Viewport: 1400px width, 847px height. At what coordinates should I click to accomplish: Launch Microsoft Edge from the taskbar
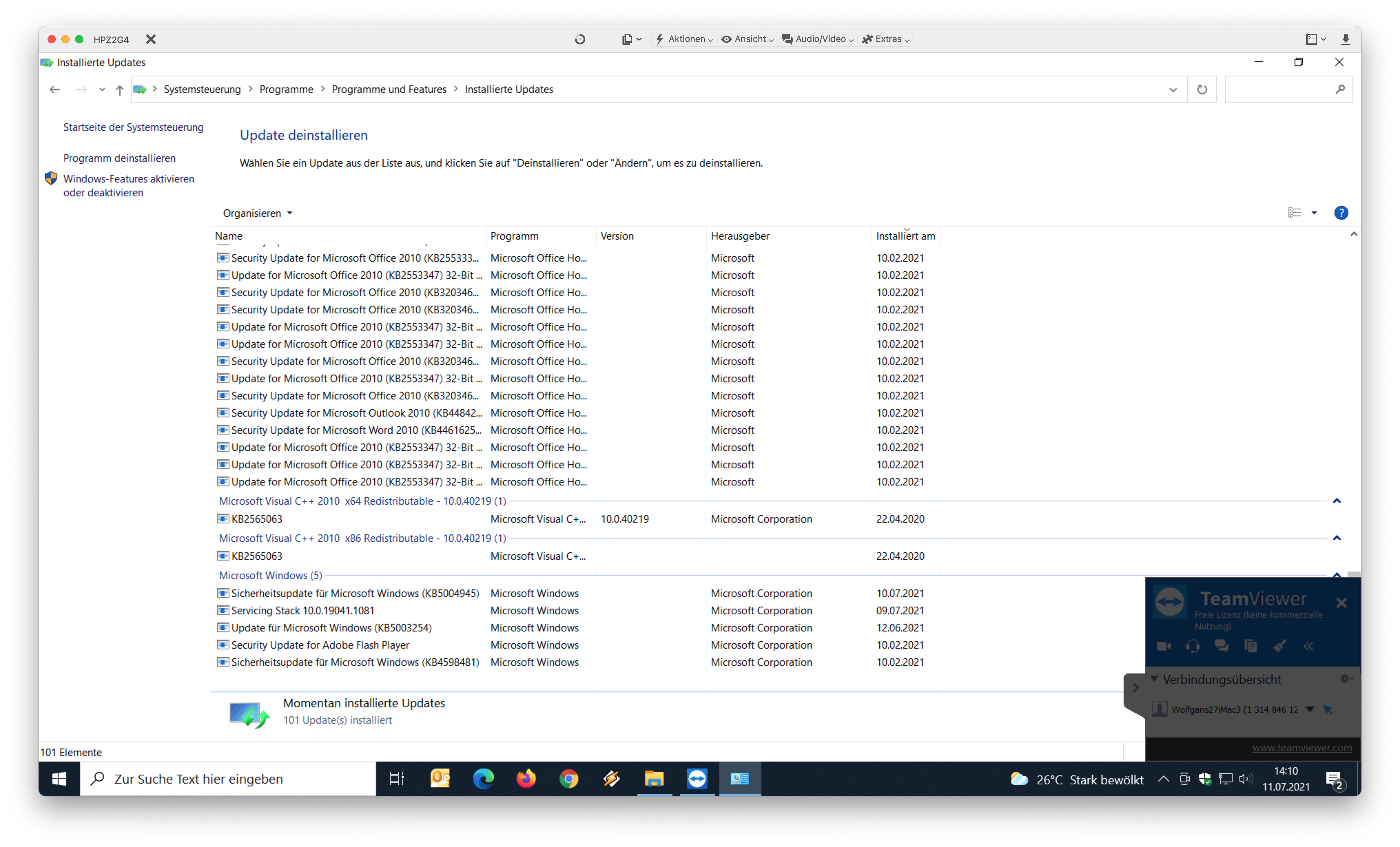[484, 778]
